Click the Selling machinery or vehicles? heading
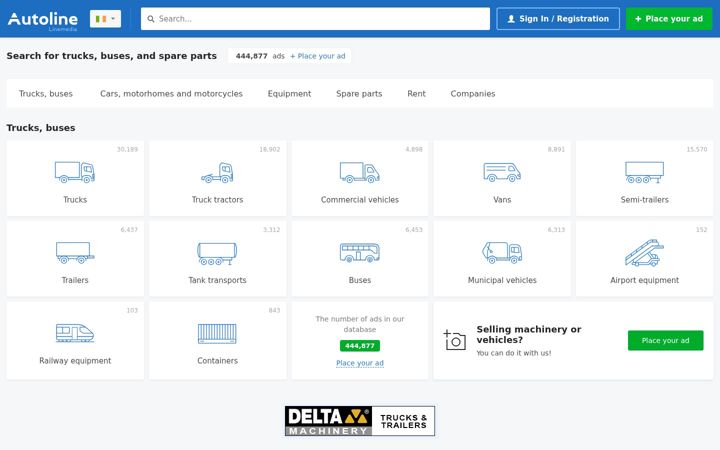The image size is (720, 450). point(529,334)
